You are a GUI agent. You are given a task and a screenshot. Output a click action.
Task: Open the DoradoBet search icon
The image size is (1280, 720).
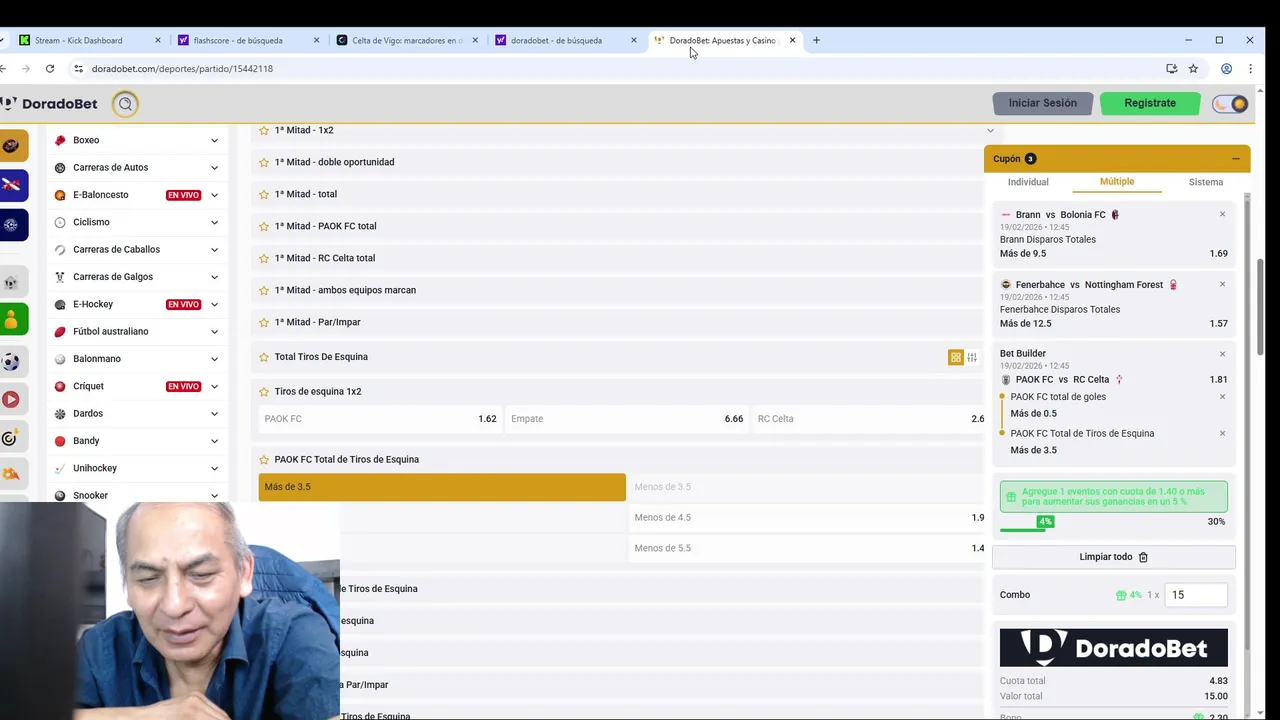point(125,103)
